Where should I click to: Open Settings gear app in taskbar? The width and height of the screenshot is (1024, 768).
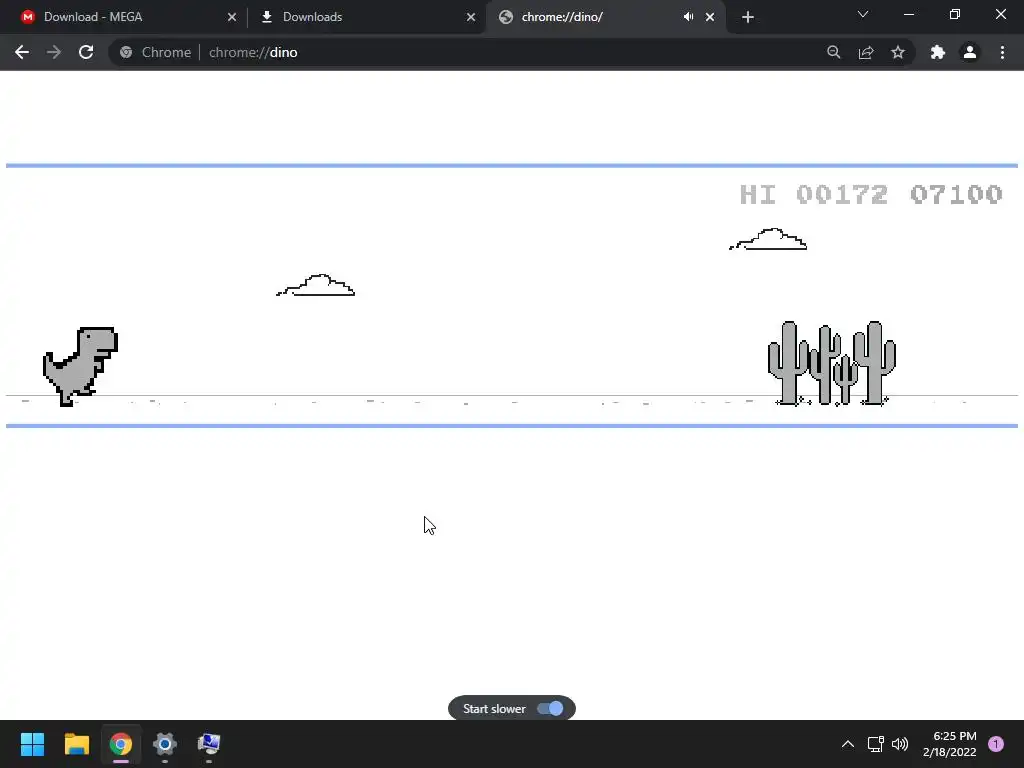pos(165,744)
